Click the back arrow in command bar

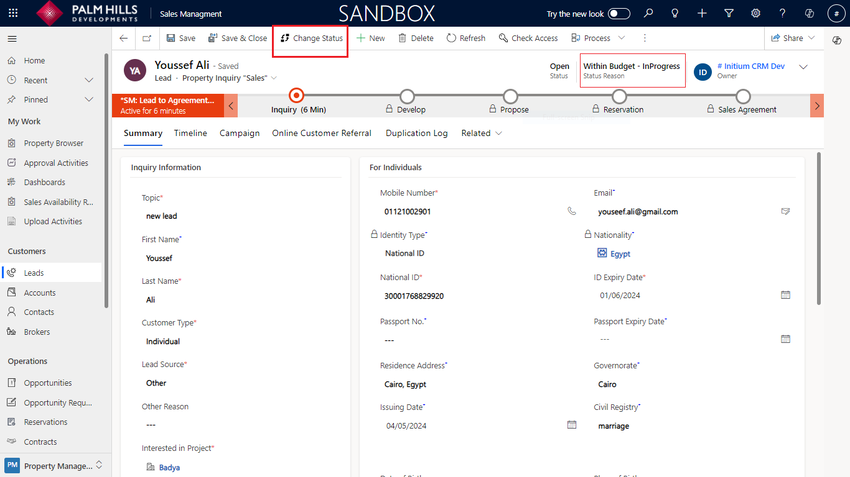click(x=123, y=38)
